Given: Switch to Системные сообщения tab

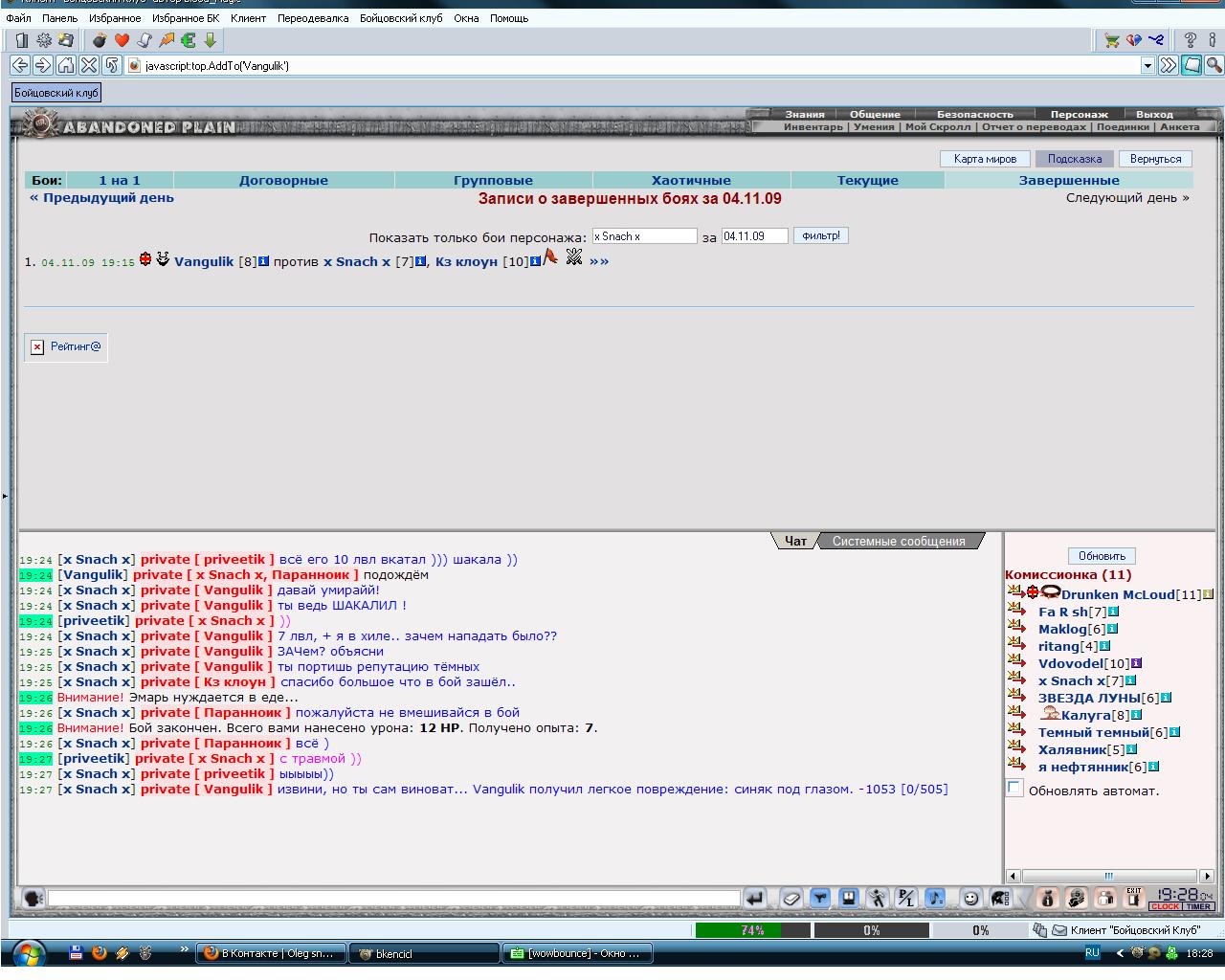Looking at the screenshot, I should tap(899, 541).
